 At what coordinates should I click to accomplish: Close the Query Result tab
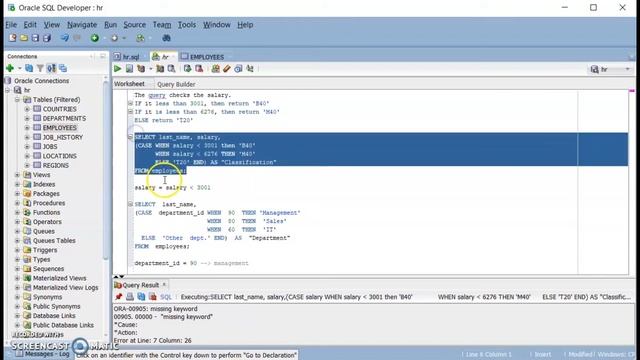click(164, 284)
